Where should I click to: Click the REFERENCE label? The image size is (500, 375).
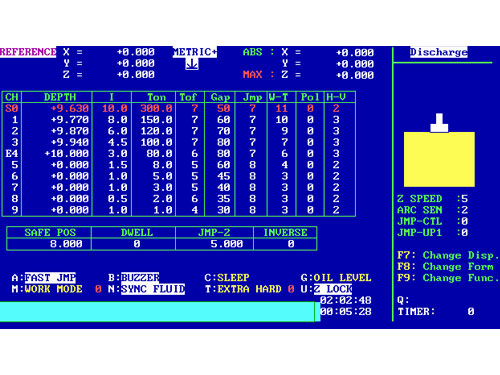tap(28, 52)
